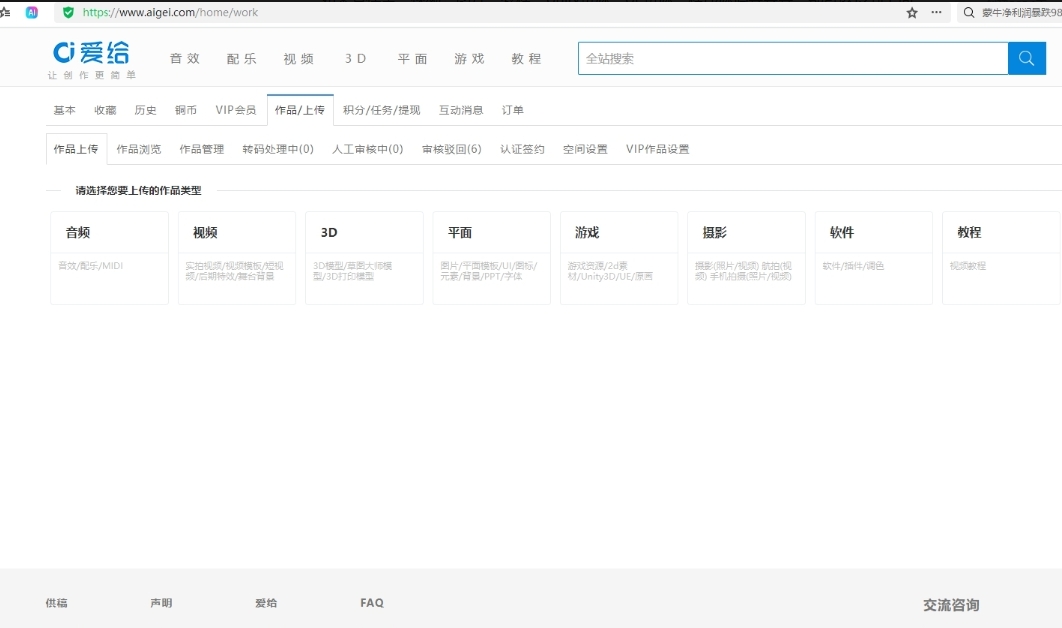1062x628 pixels.
Task: Click the 请选择您要上传的作品类型 heading text
Action: click(138, 190)
